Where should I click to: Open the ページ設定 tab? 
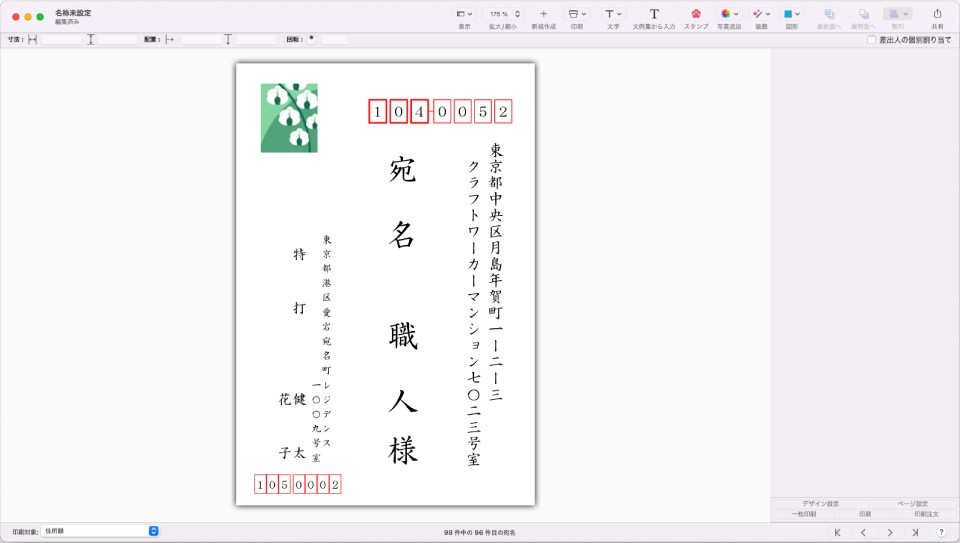(x=912, y=504)
